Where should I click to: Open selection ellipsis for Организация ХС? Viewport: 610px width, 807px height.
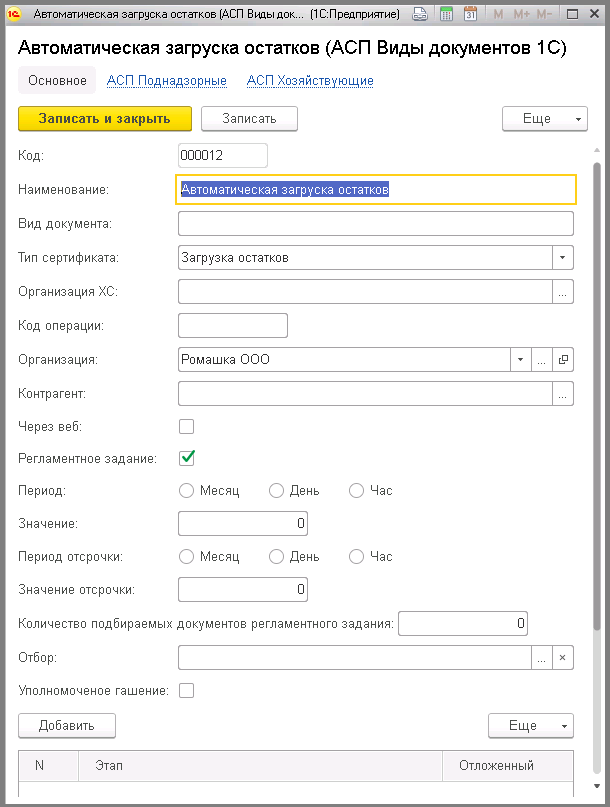pos(563,292)
